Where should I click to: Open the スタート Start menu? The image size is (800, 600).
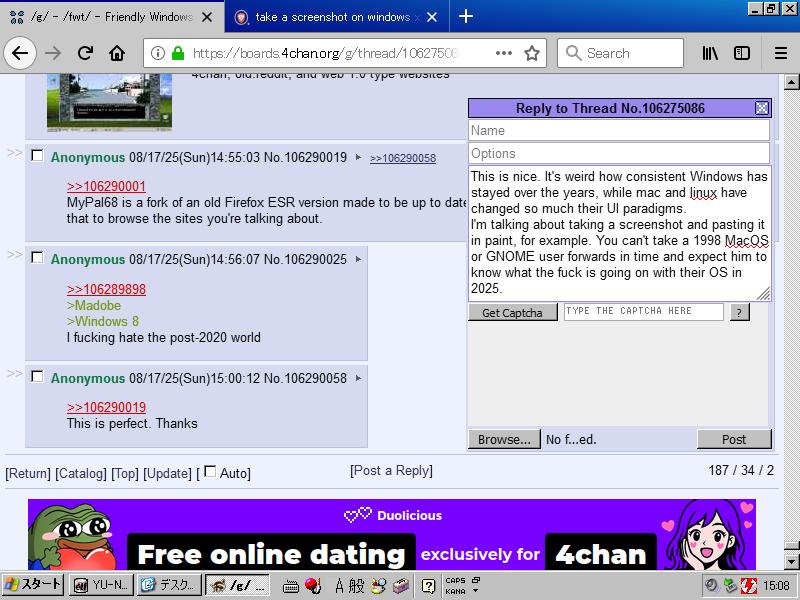click(32, 585)
